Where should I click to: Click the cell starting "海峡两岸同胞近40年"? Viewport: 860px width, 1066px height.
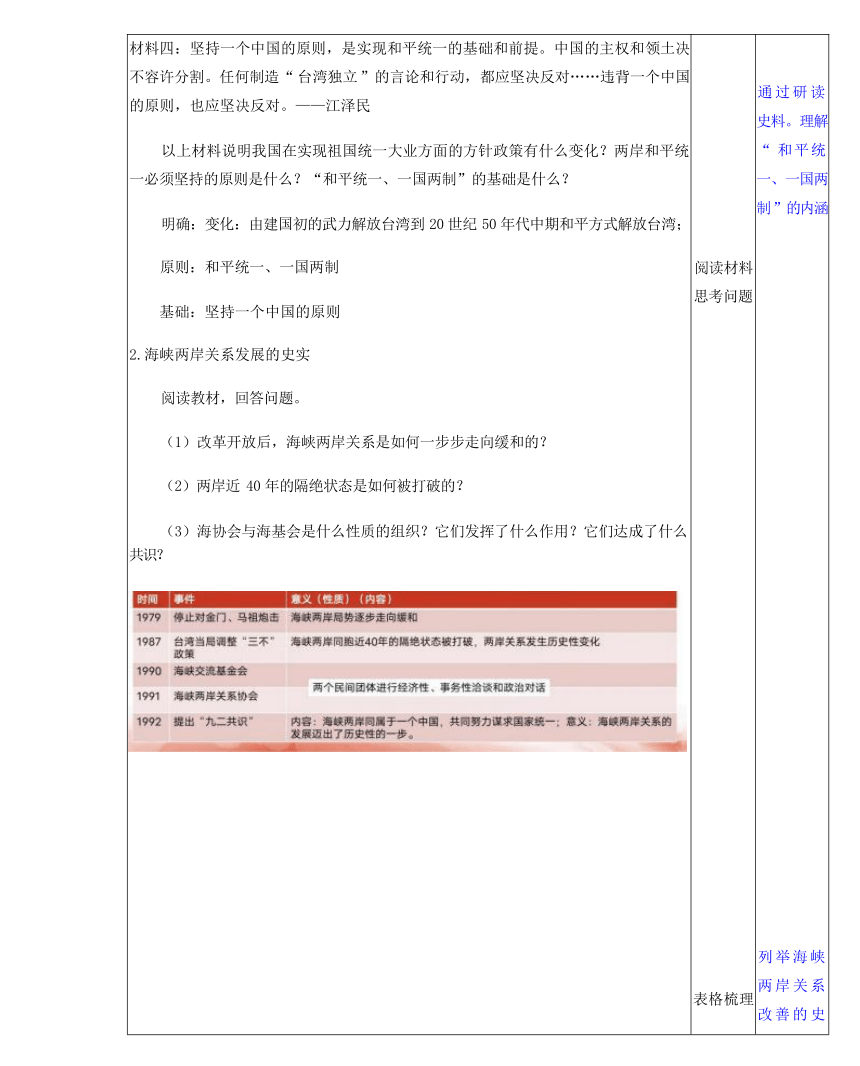(445, 641)
